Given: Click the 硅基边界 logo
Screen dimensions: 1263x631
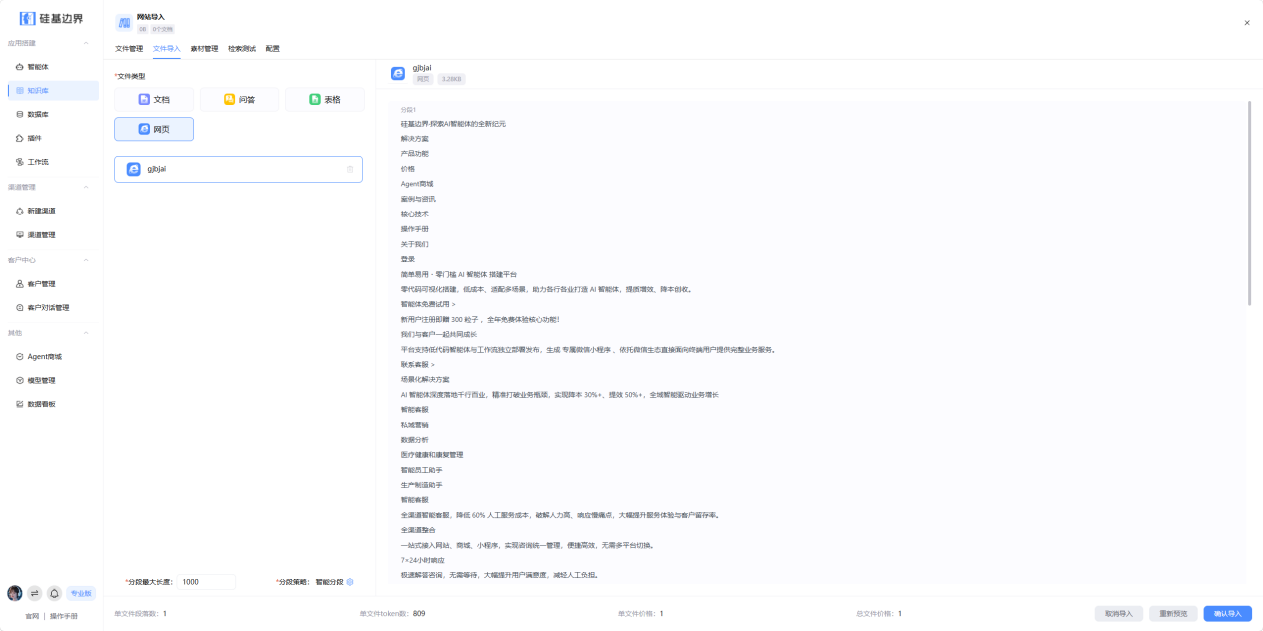Looking at the screenshot, I should tap(51, 18).
